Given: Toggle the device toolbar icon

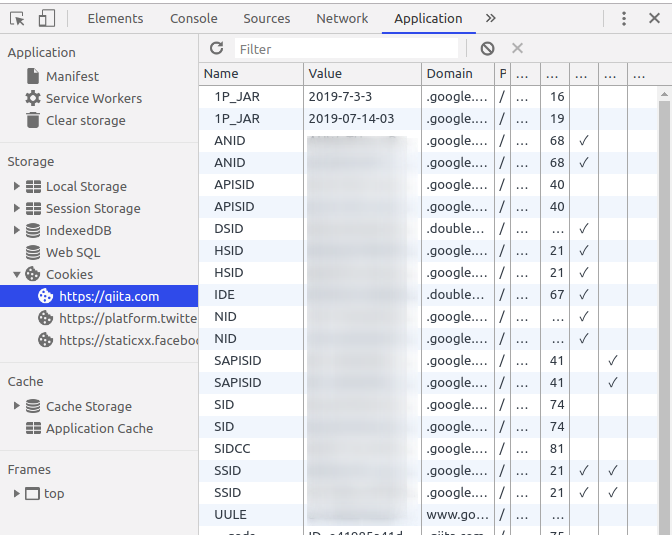Looking at the screenshot, I should 47,18.
